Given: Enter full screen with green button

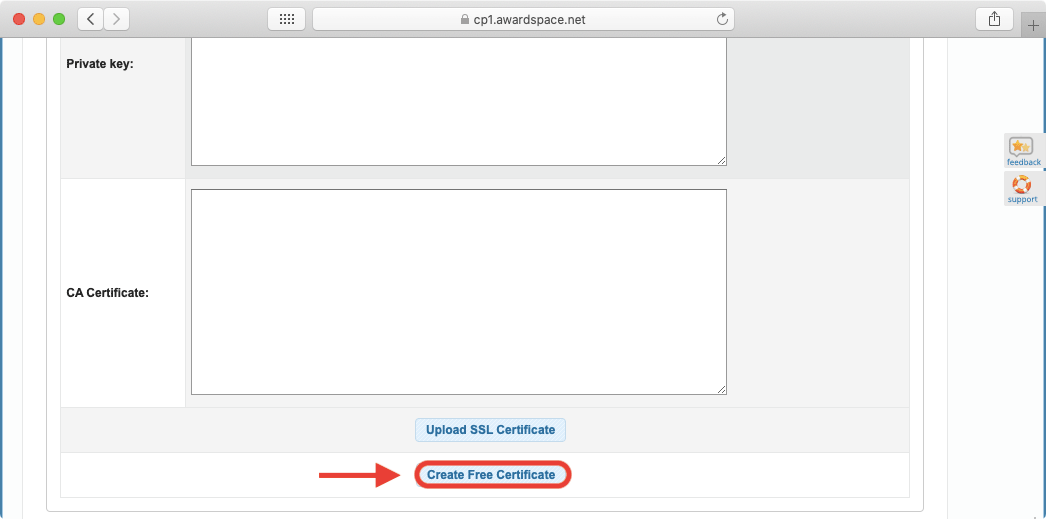Looking at the screenshot, I should (x=59, y=19).
